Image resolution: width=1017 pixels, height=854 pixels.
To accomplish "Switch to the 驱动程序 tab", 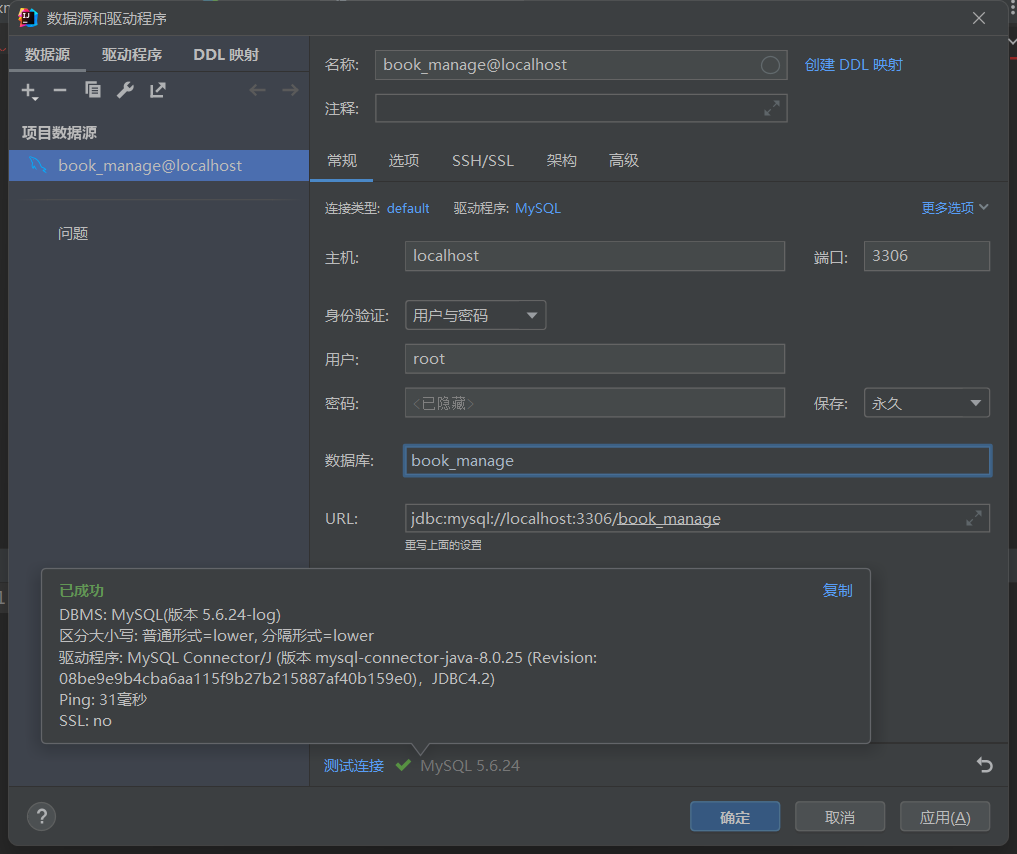I will click(132, 54).
